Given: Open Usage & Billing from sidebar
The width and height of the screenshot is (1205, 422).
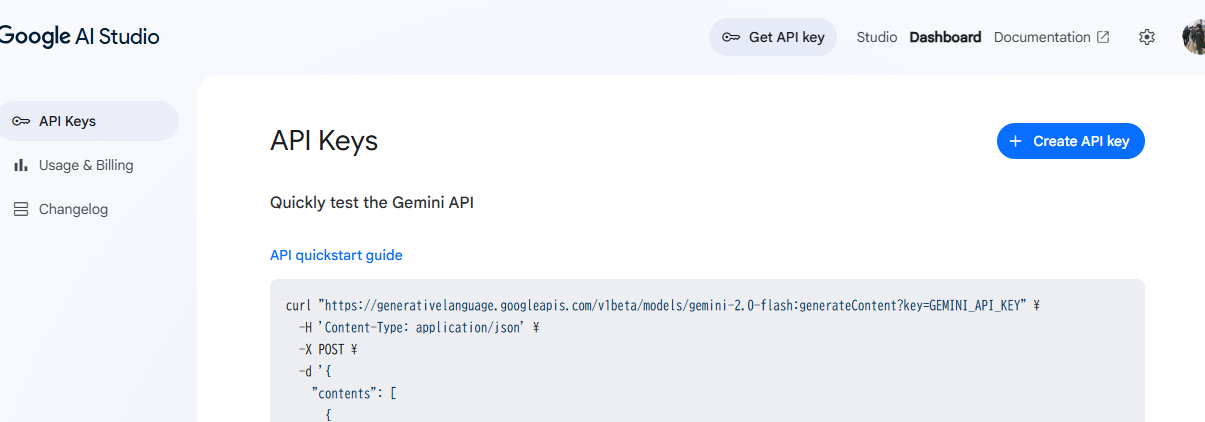Looking at the screenshot, I should coord(86,165).
